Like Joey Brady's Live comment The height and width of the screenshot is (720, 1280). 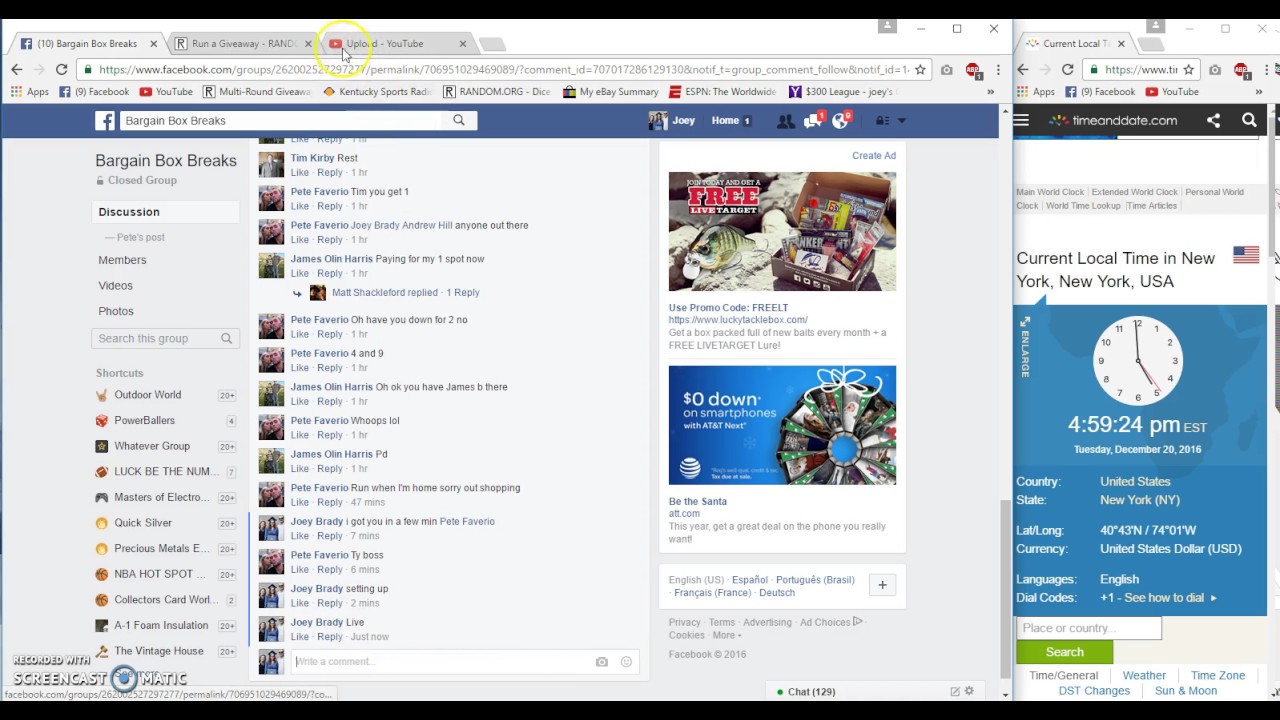coord(300,637)
